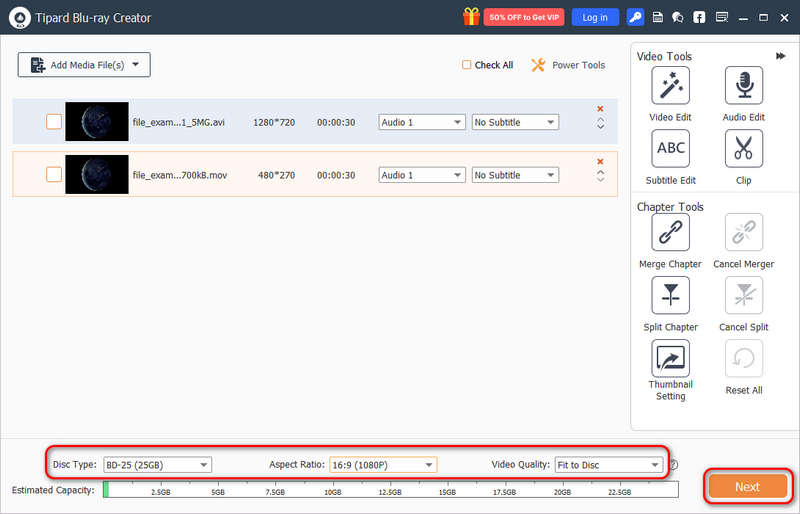Click the save project disk icon
The height and width of the screenshot is (514, 800).
tap(658, 17)
